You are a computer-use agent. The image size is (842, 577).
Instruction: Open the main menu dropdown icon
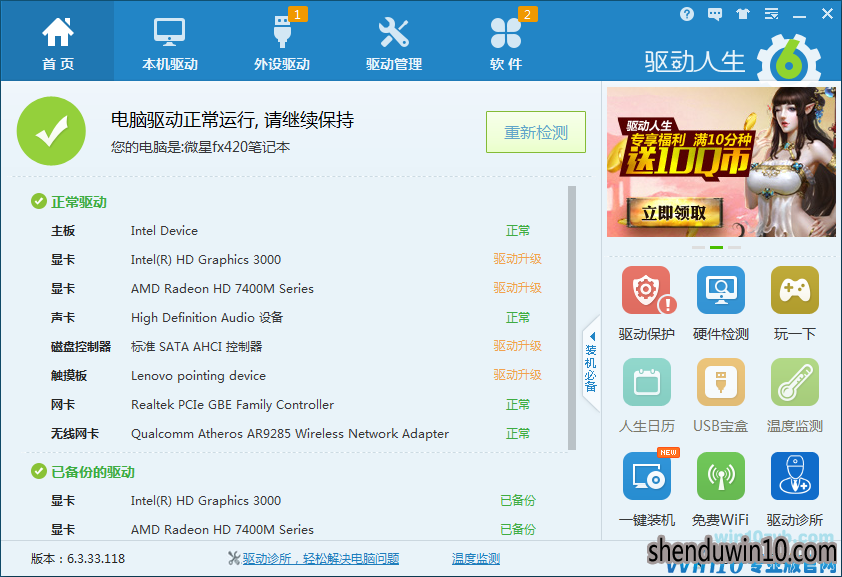pos(771,14)
